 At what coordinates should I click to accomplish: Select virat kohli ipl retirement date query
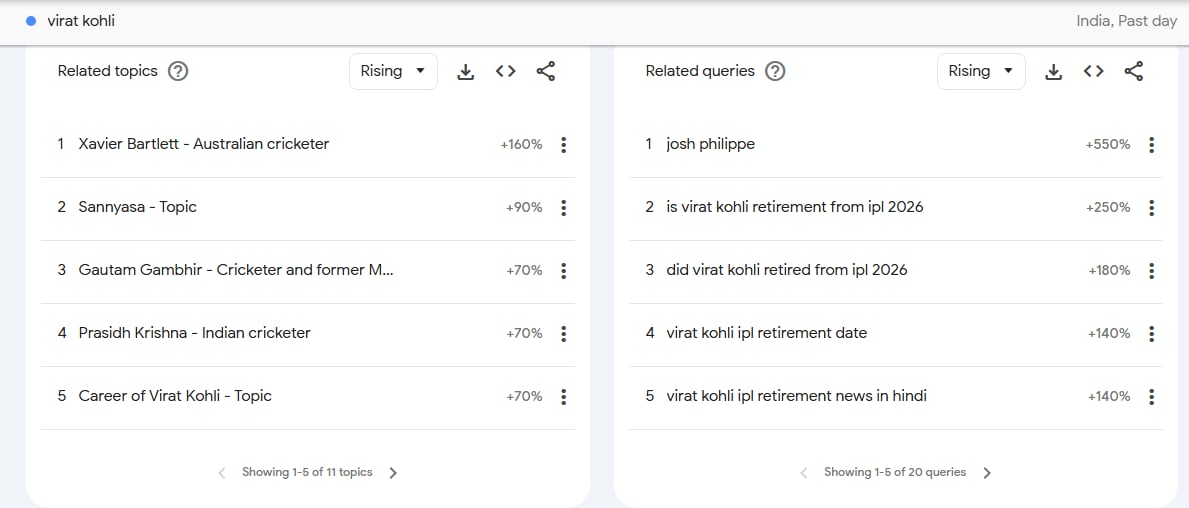[766, 333]
